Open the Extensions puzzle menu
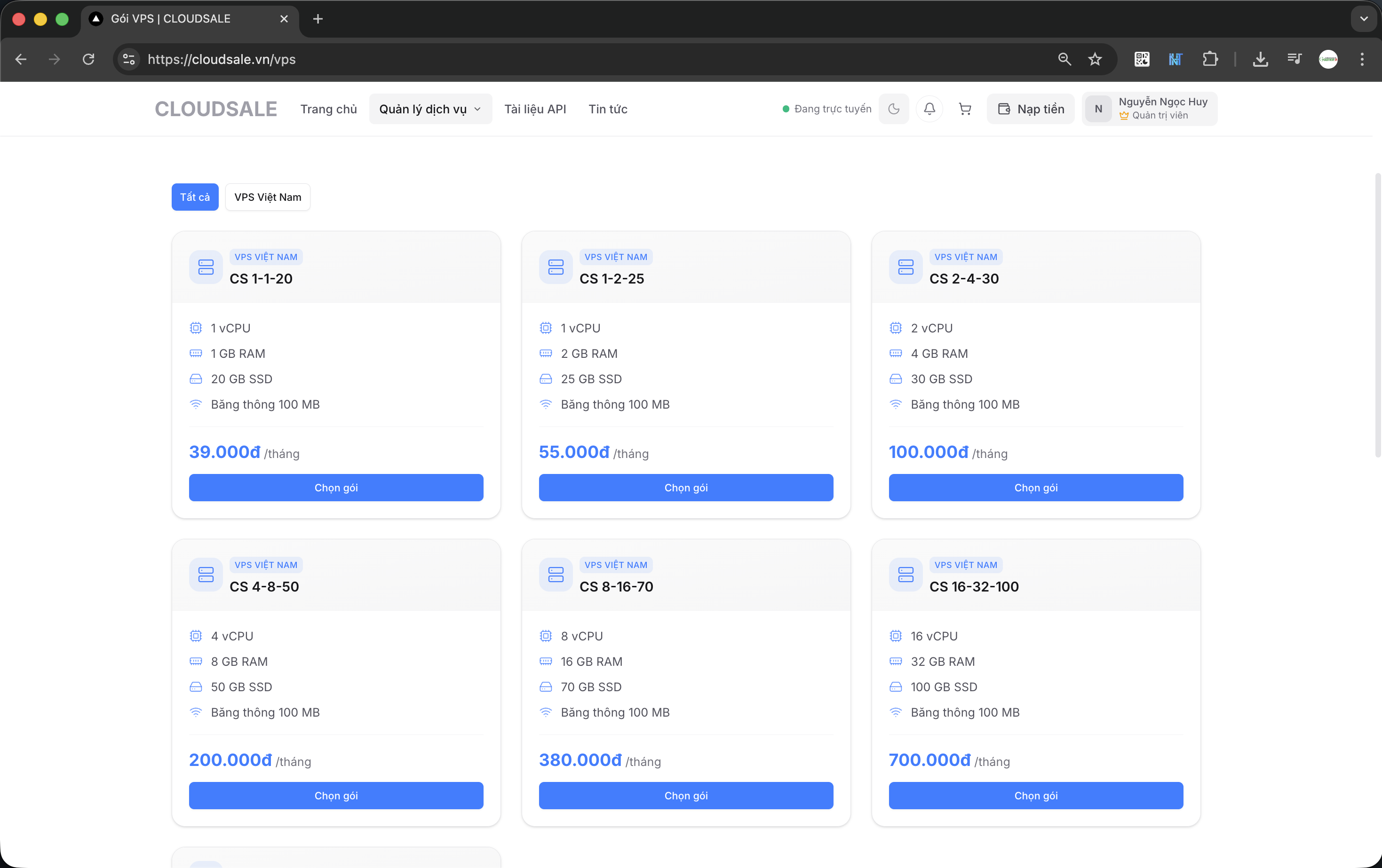Viewport: 1382px width, 868px height. (1210, 59)
